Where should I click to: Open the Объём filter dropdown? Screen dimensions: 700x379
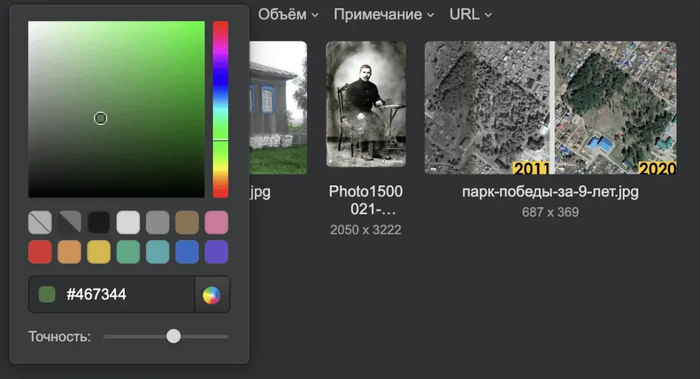(288, 14)
